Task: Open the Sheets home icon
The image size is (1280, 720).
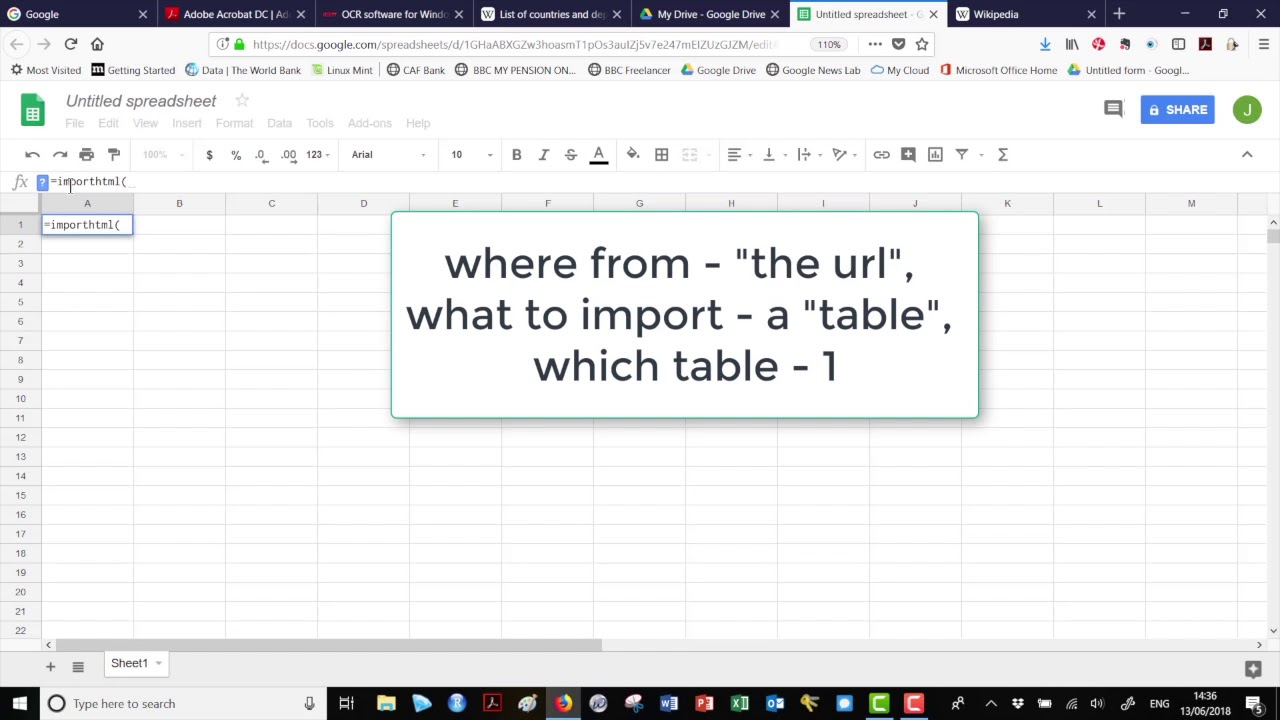Action: (33, 110)
